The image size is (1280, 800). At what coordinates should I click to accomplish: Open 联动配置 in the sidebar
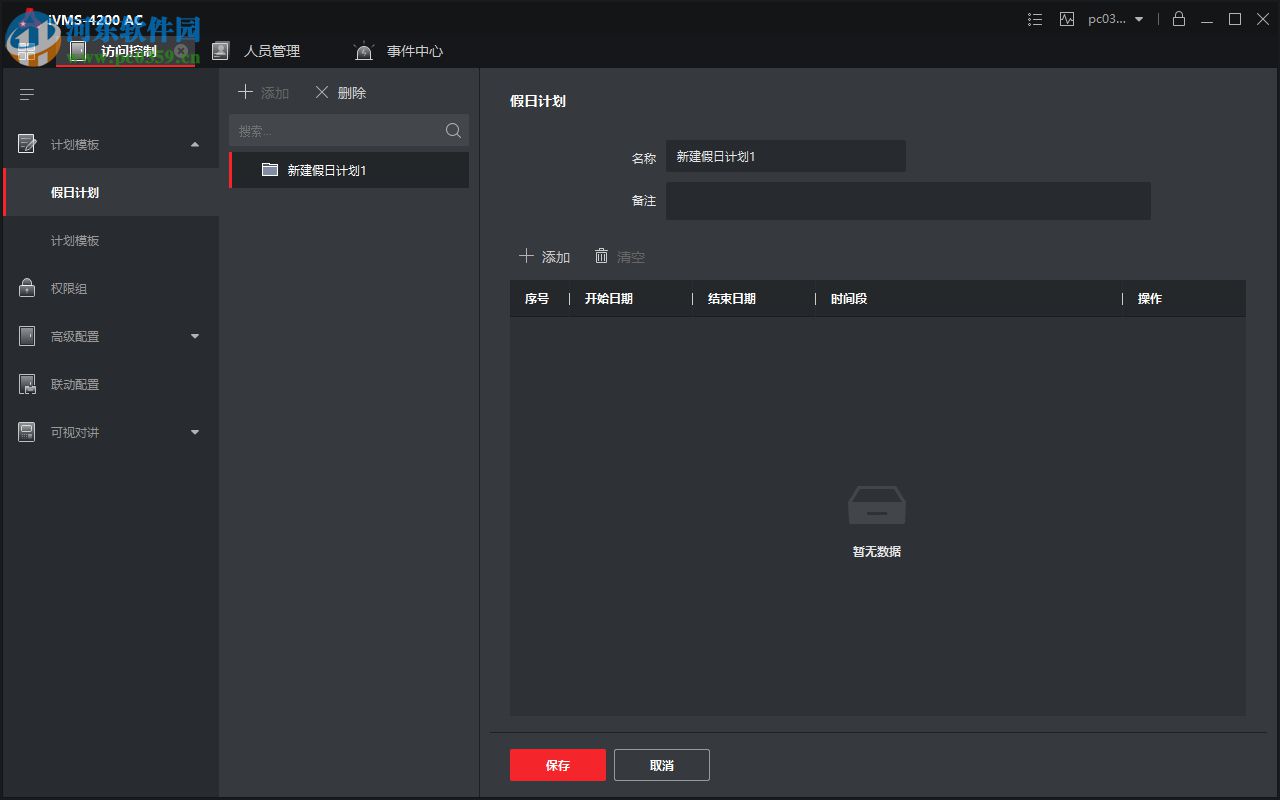coord(111,384)
